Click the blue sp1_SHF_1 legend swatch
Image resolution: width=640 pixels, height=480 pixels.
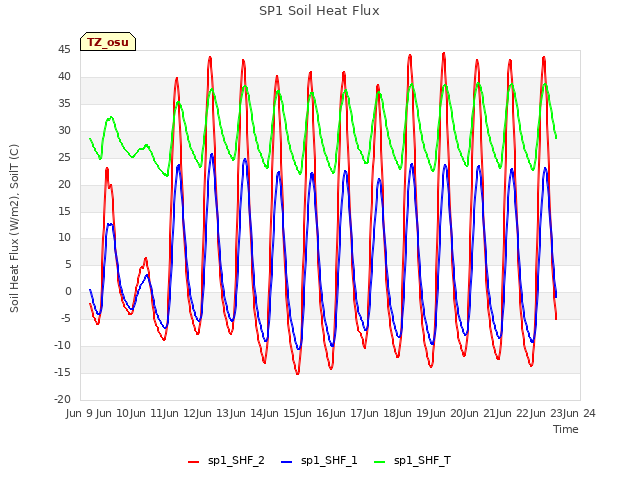pyautogui.click(x=287, y=462)
